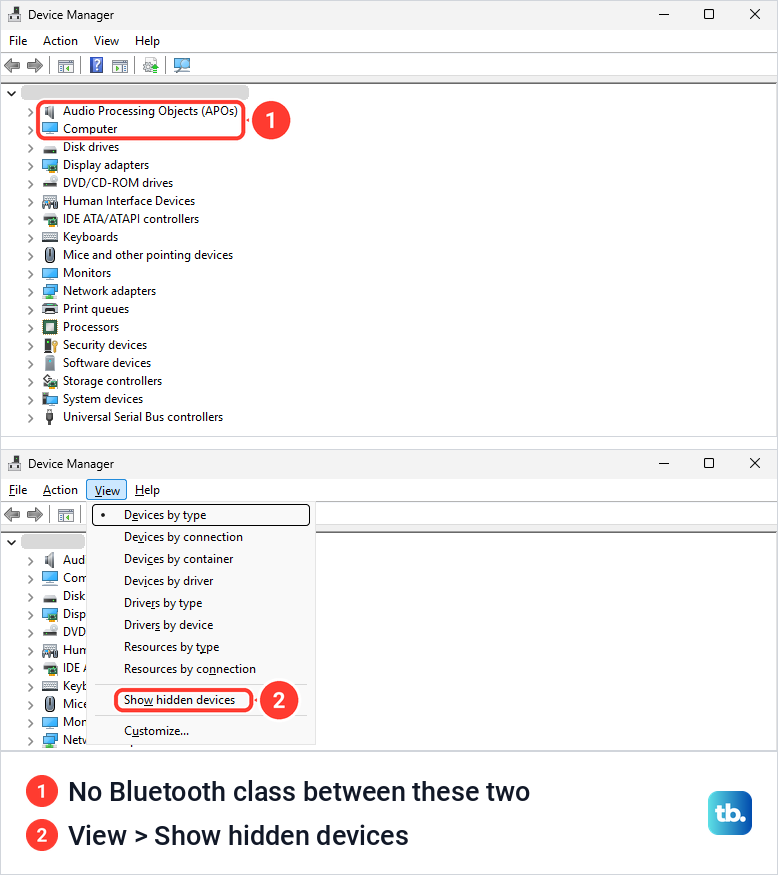Image resolution: width=778 pixels, height=875 pixels.
Task: Expand Network adapters in top window
Action: (31, 291)
